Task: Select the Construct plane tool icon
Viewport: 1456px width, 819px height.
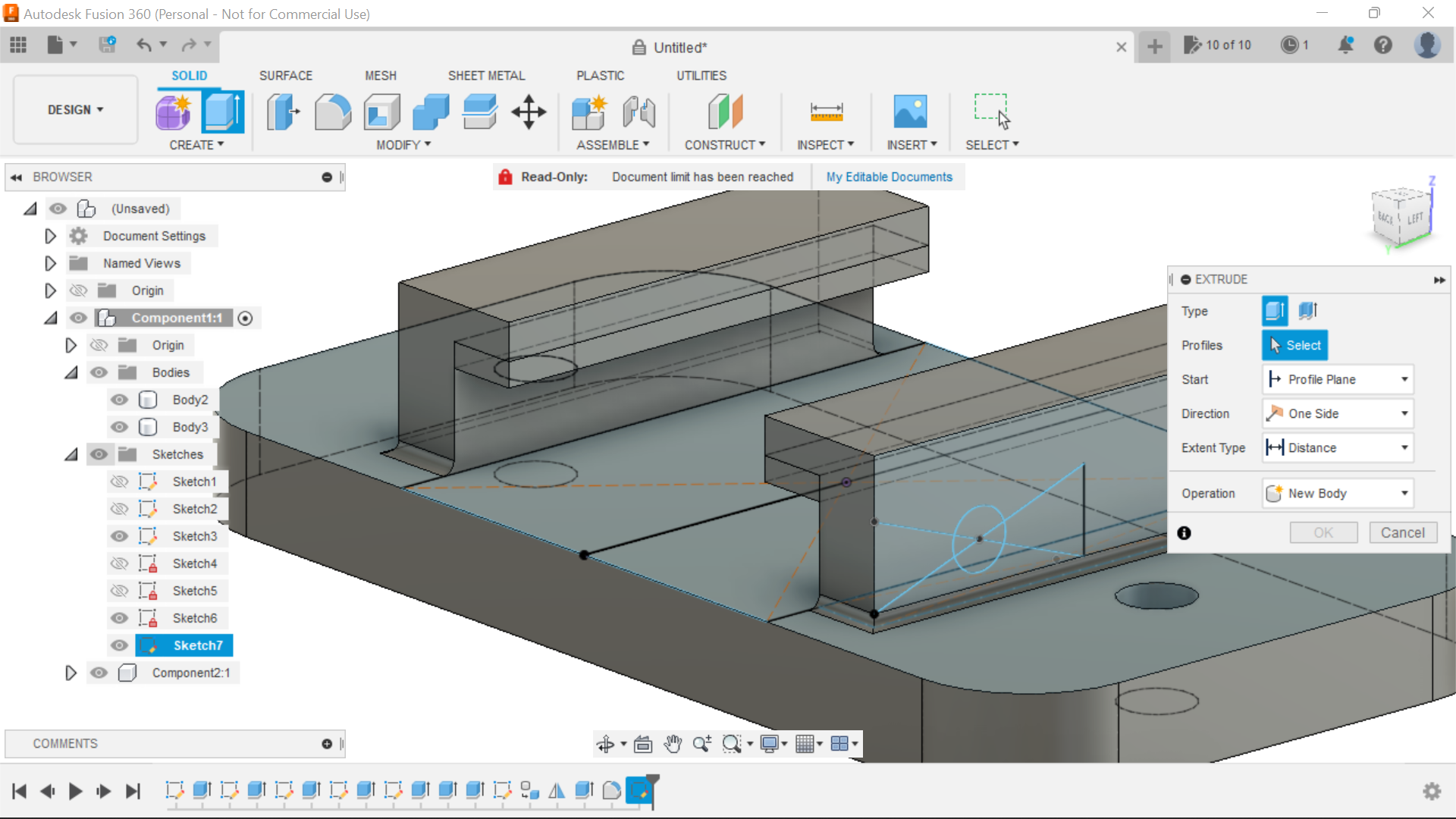Action: (x=724, y=111)
